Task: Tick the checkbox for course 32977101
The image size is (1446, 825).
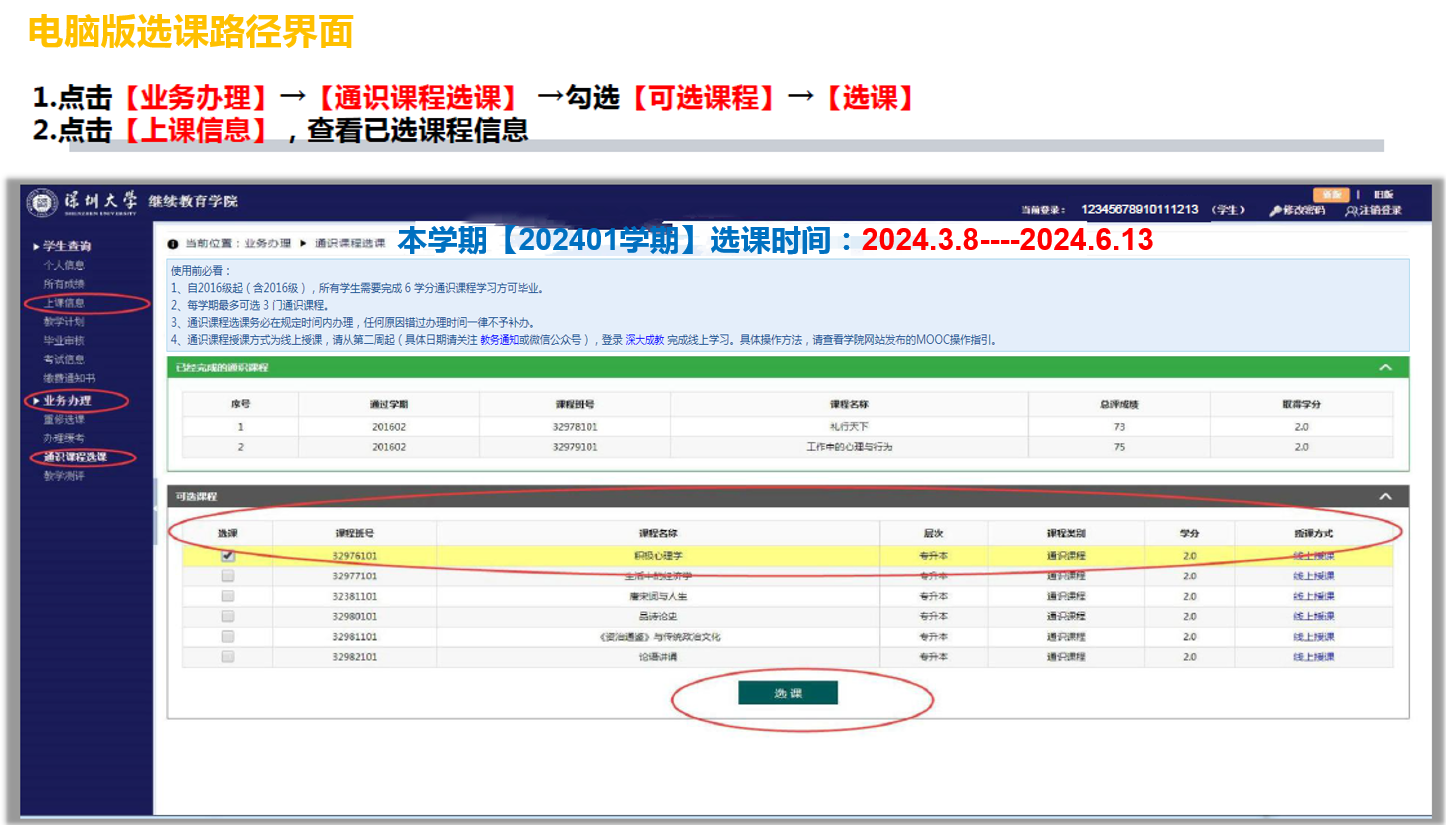Action: point(228,576)
